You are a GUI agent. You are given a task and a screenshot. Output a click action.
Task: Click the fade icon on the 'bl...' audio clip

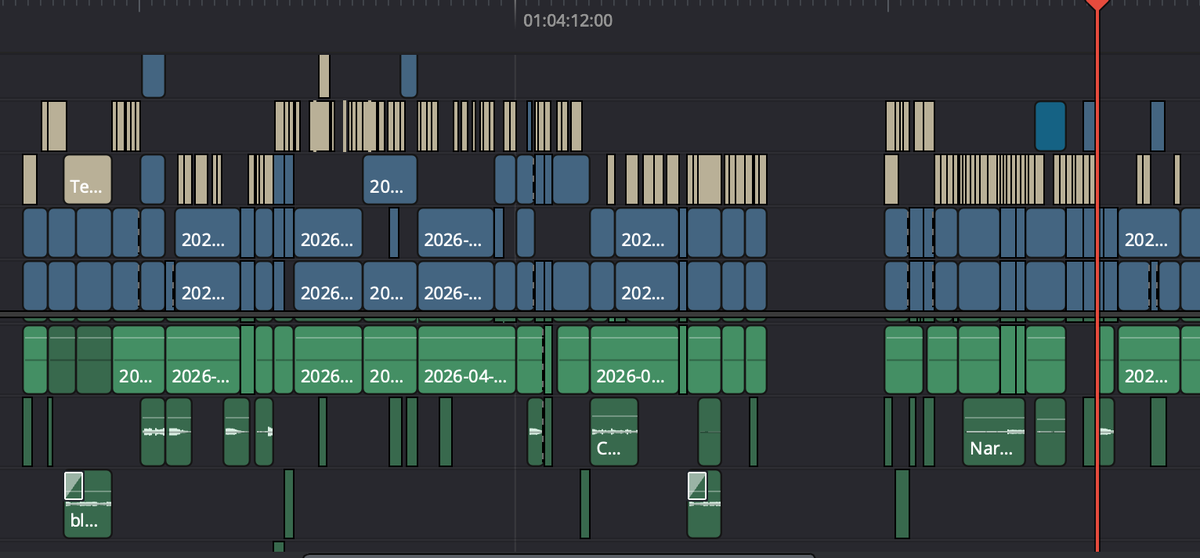[74, 486]
